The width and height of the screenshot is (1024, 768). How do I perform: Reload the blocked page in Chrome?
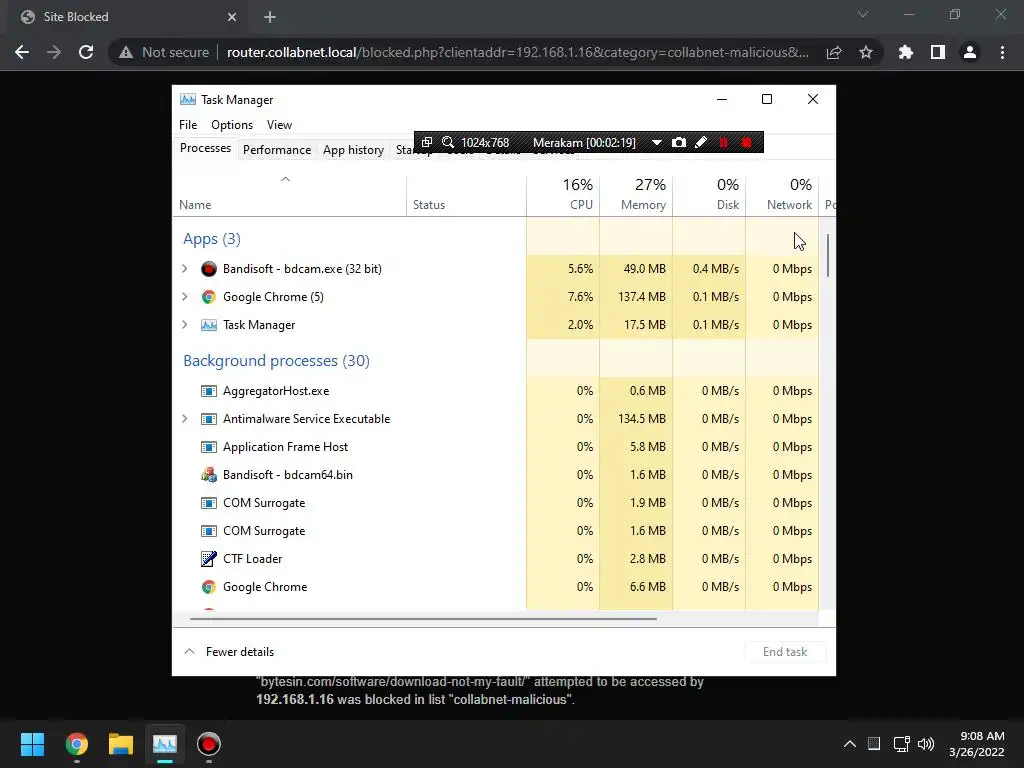86,52
